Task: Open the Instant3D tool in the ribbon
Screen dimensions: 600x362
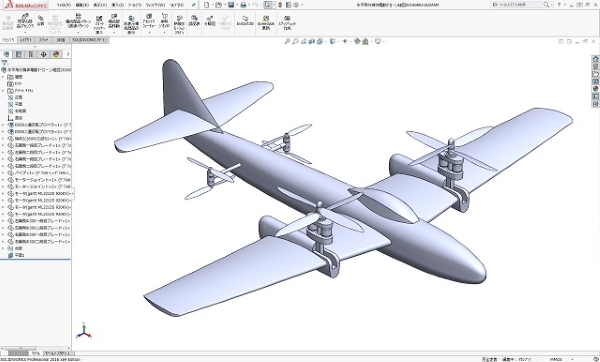Action: (245, 21)
